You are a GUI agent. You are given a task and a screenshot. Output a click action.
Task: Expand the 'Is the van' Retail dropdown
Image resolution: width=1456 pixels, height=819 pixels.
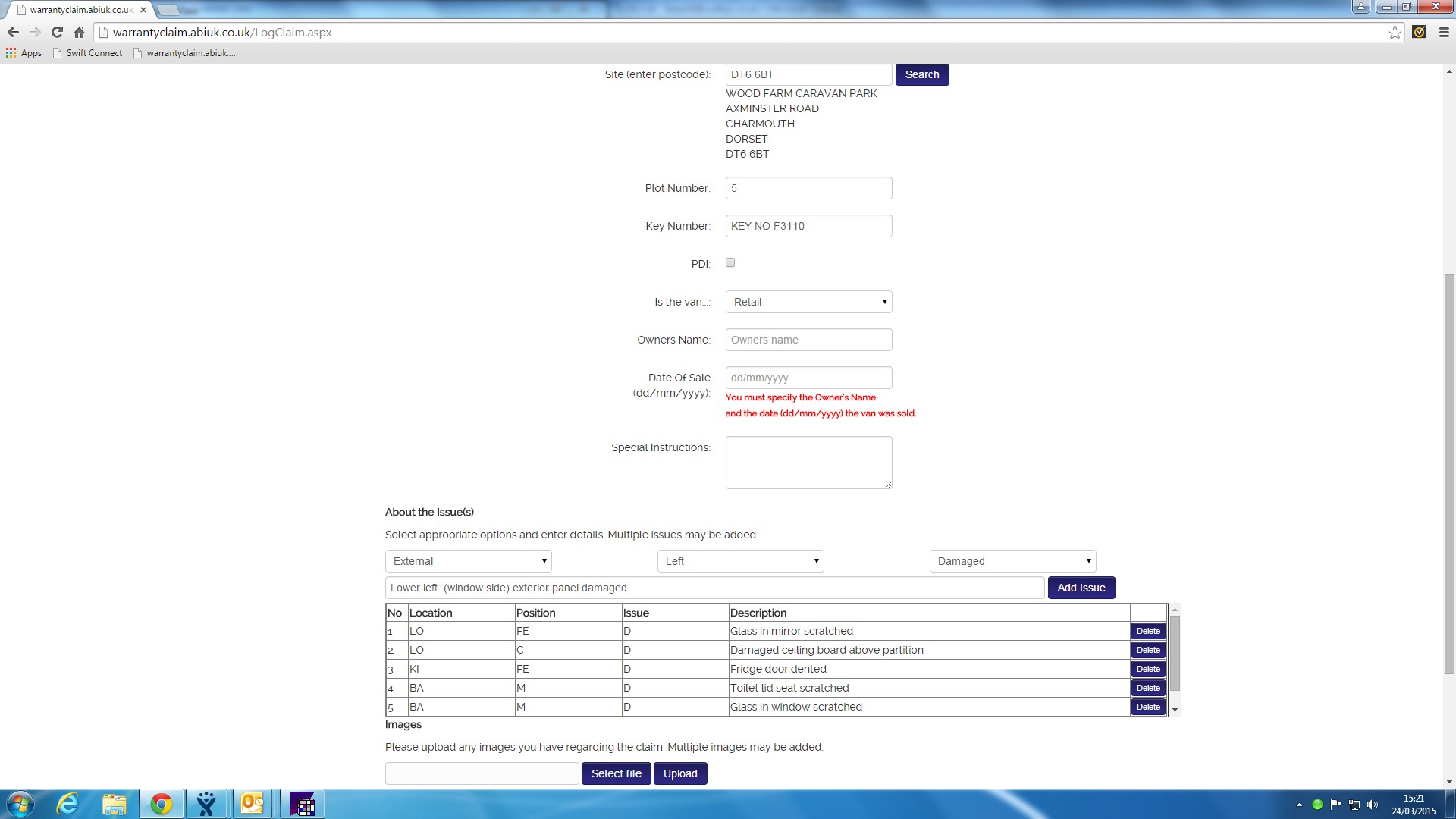808,302
